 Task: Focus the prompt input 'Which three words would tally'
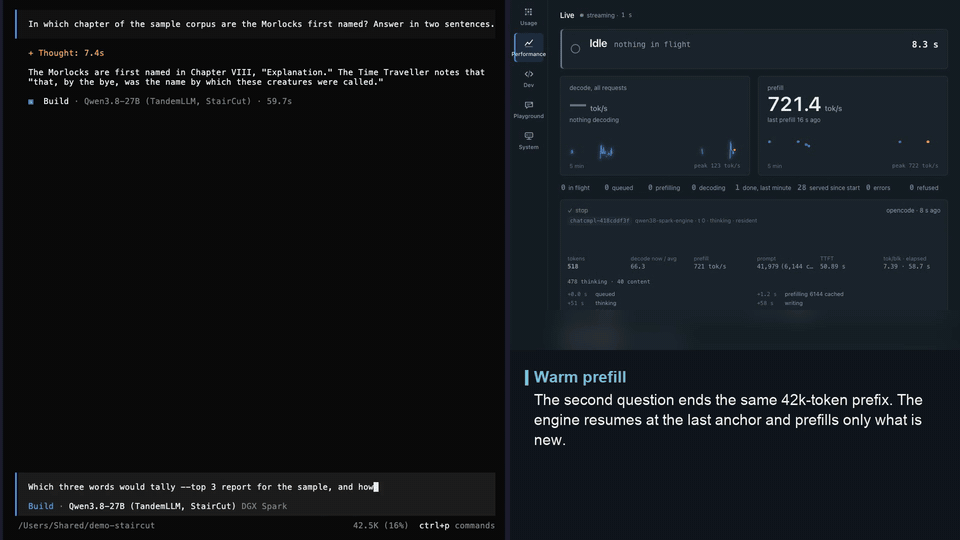point(255,487)
